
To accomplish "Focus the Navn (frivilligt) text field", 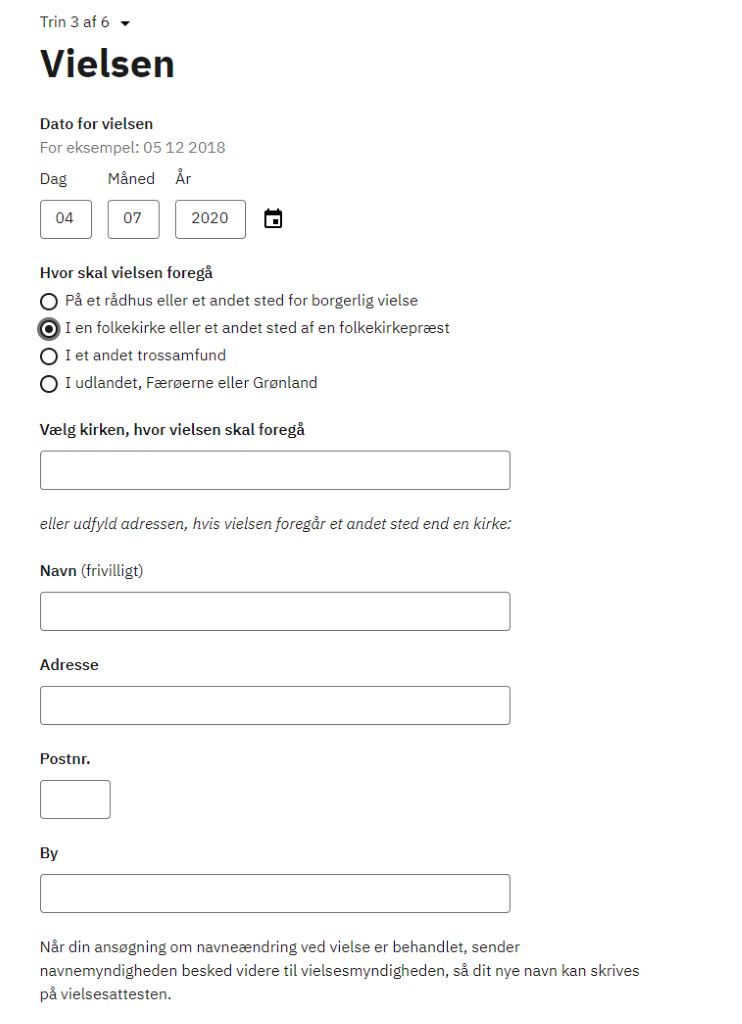I will pyautogui.click(x=275, y=611).
